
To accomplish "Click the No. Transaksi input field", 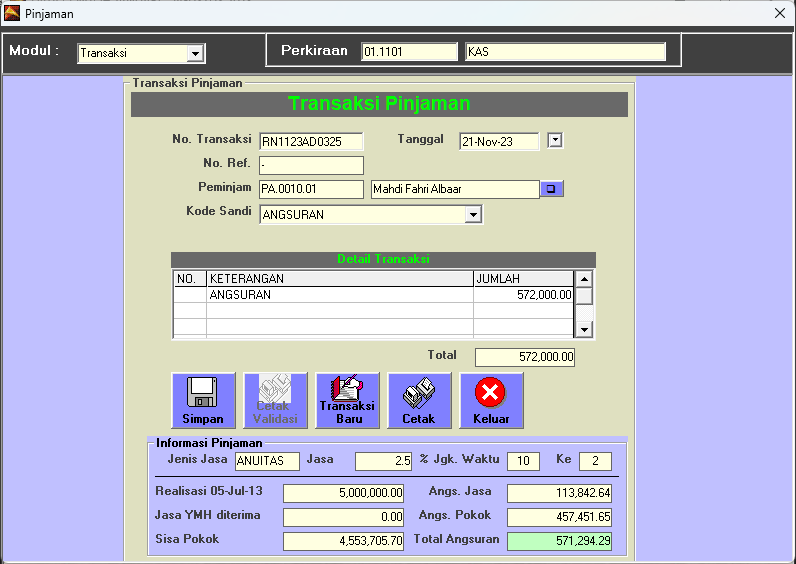I will tap(311, 142).
